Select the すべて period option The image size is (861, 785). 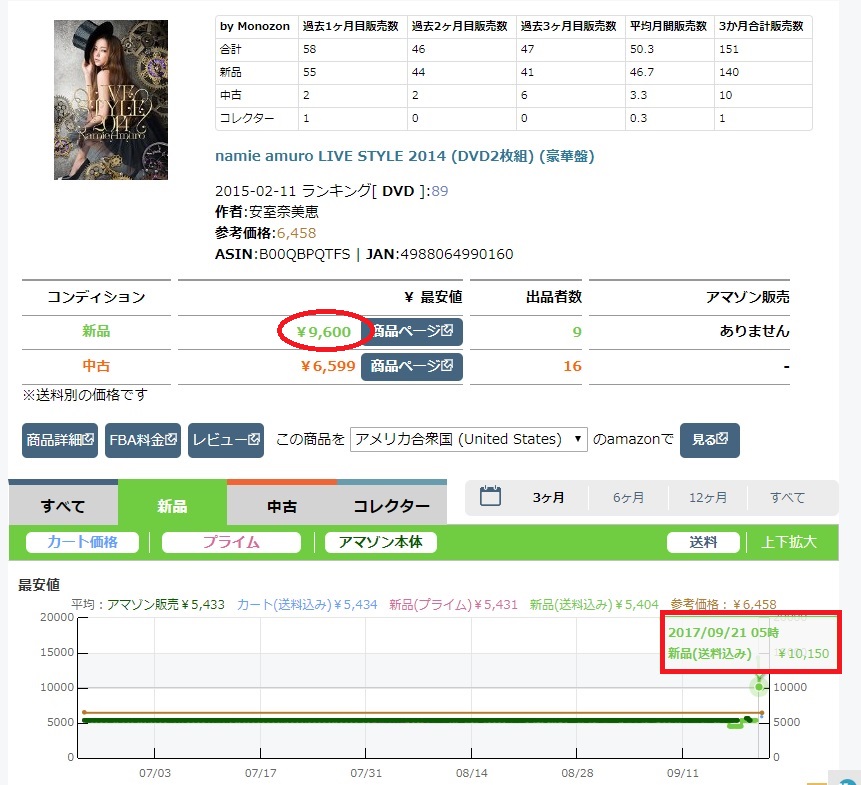click(x=787, y=497)
